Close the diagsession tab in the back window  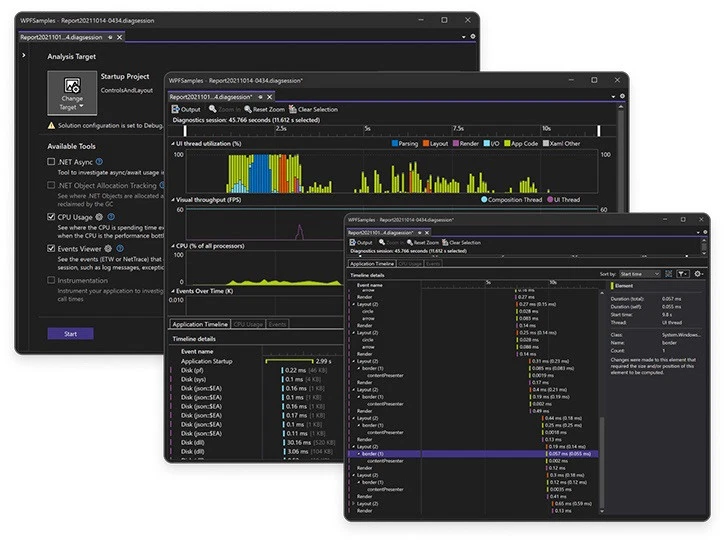click(120, 37)
